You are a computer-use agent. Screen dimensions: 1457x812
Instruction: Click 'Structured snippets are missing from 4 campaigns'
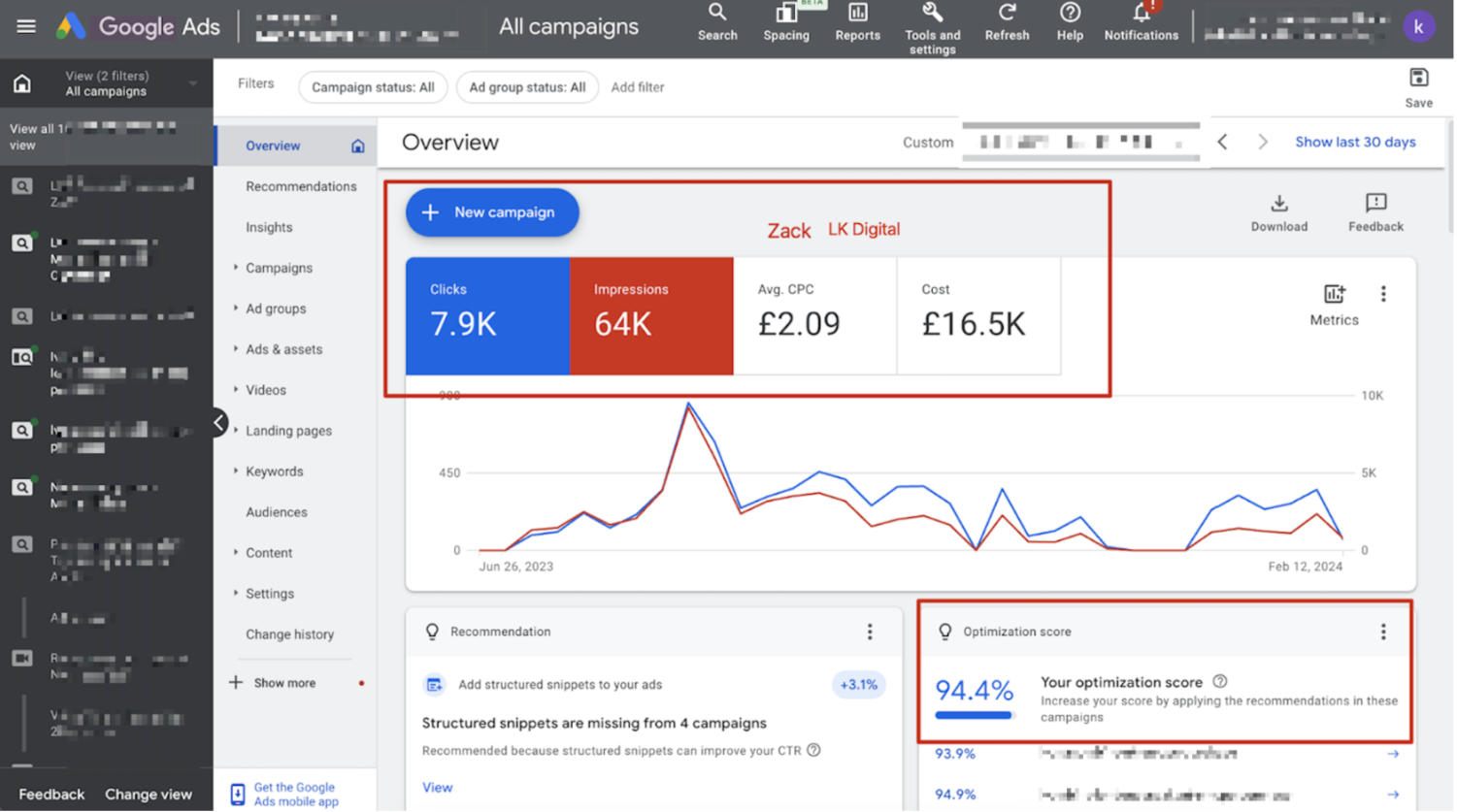(x=594, y=724)
